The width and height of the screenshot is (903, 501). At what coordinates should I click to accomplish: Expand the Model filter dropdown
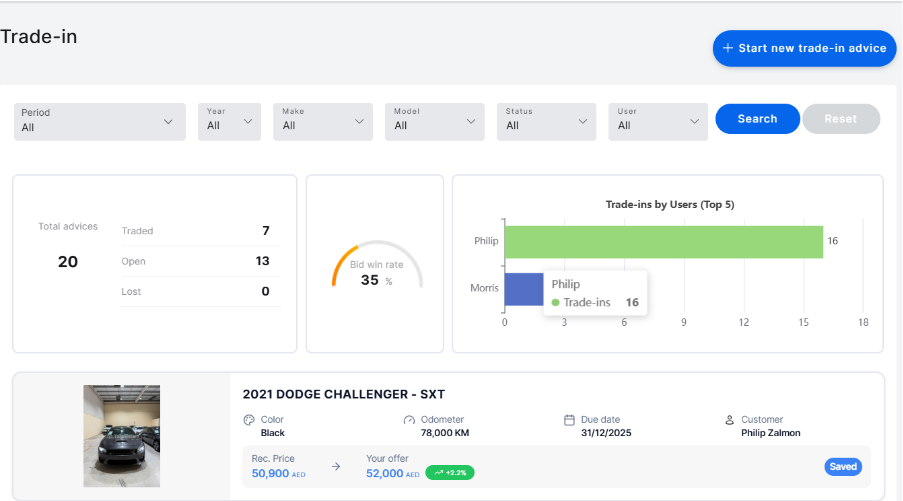[435, 120]
